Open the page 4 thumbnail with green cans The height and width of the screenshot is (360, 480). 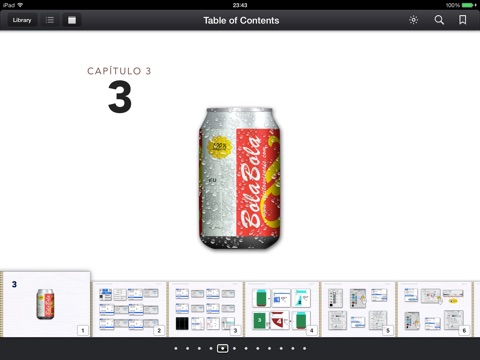282,309
